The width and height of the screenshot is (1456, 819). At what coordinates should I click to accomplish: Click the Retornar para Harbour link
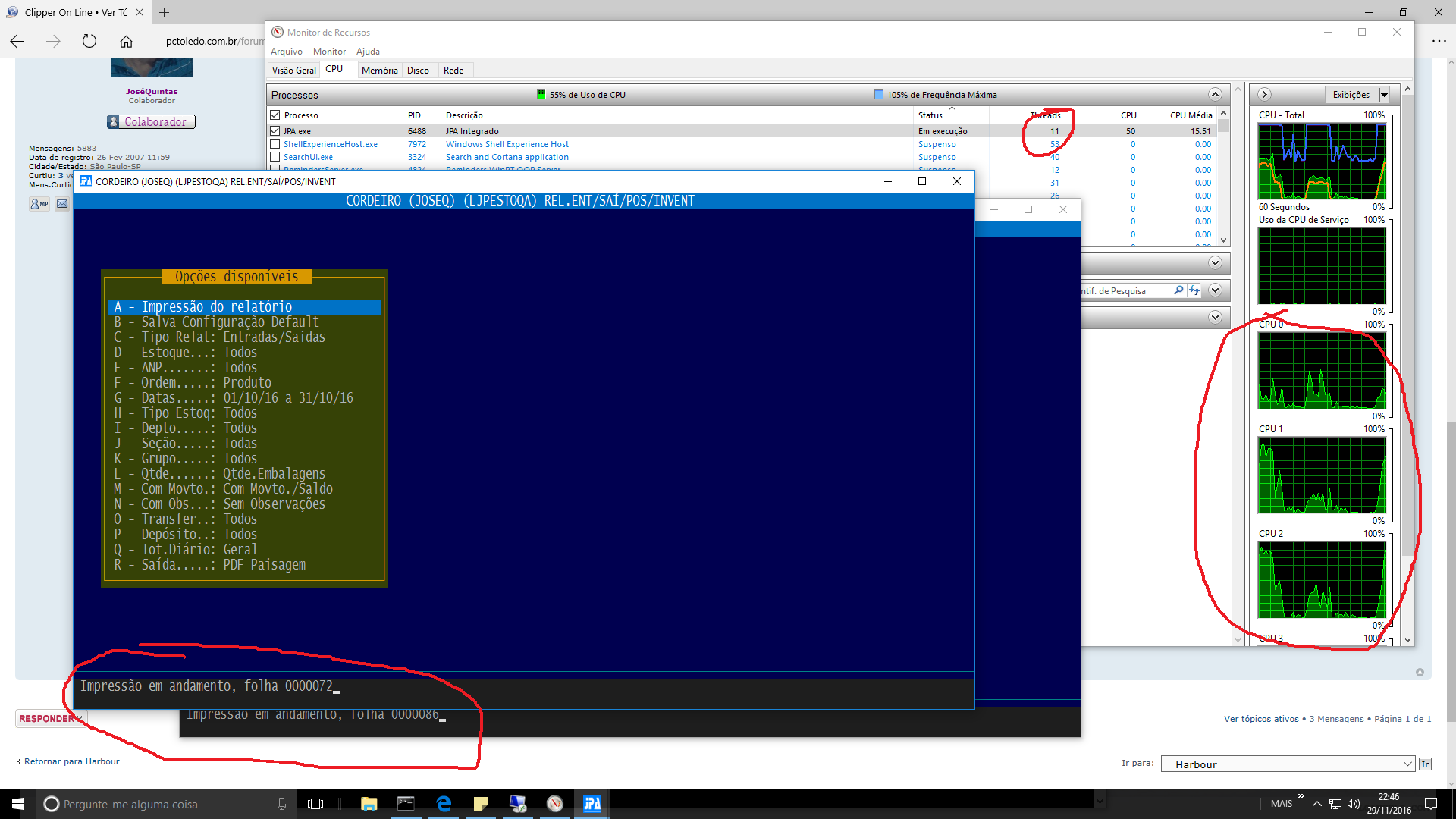coord(71,761)
